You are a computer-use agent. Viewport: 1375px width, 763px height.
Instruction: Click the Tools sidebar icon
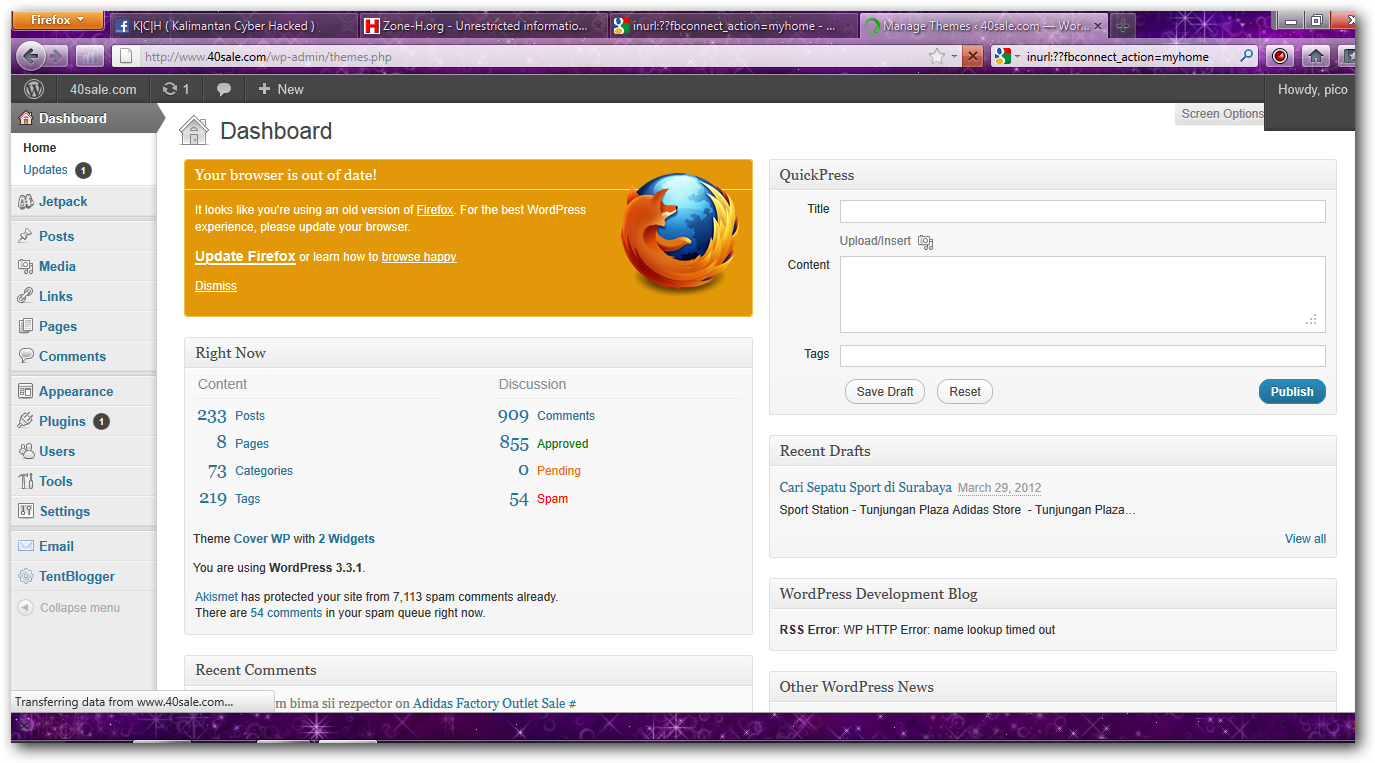pyautogui.click(x=26, y=481)
